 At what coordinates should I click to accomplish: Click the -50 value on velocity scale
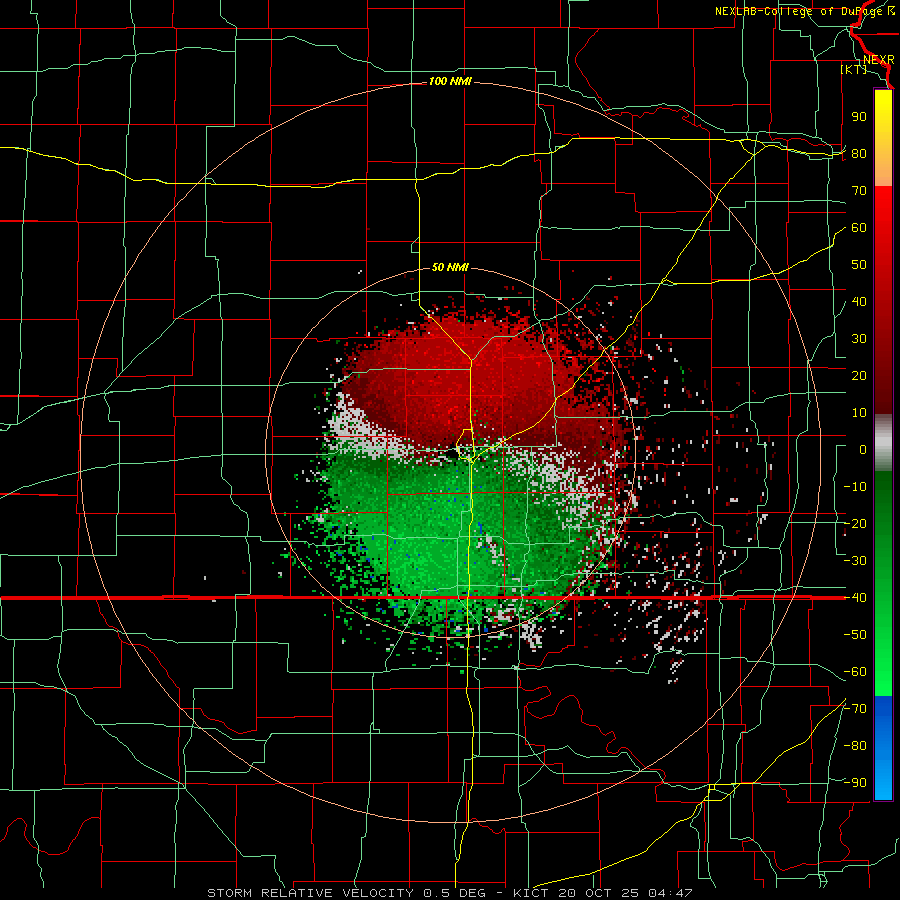coord(855,635)
